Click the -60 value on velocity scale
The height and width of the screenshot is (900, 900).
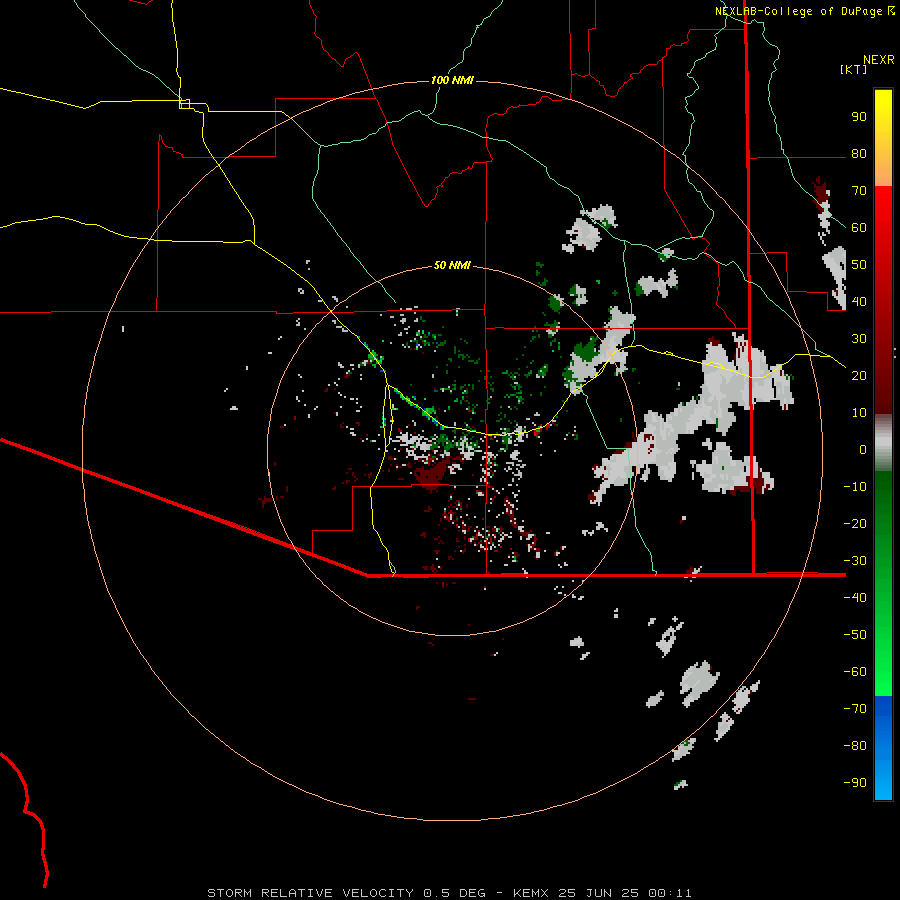[x=855, y=672]
